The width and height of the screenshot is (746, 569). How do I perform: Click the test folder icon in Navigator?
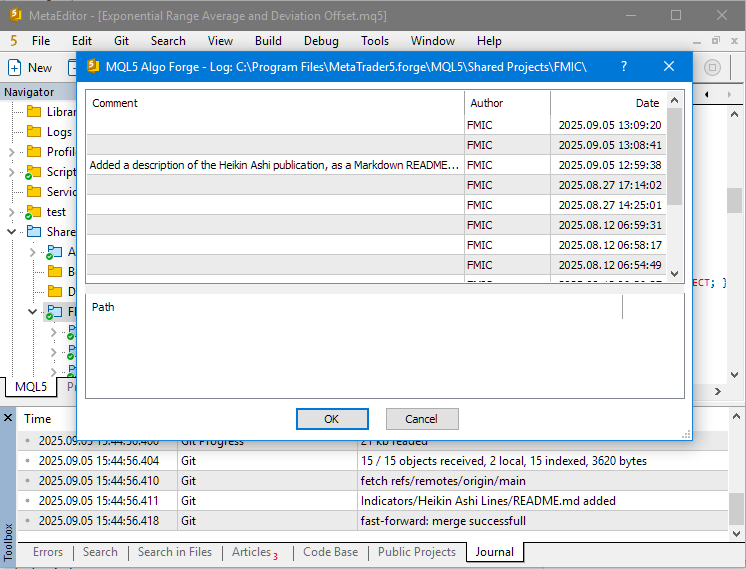point(32,212)
